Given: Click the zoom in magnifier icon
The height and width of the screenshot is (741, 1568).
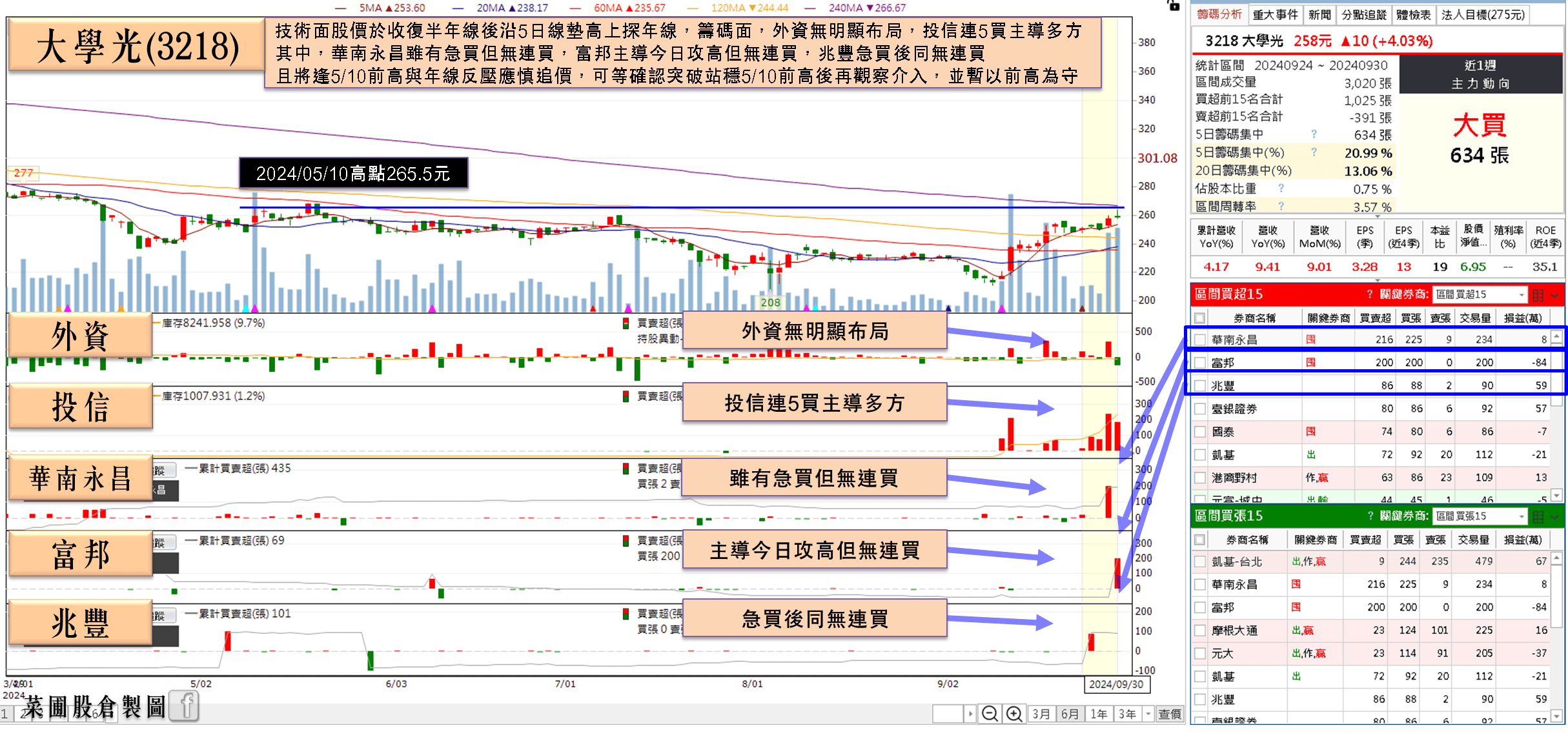Looking at the screenshot, I should pos(1014,713).
